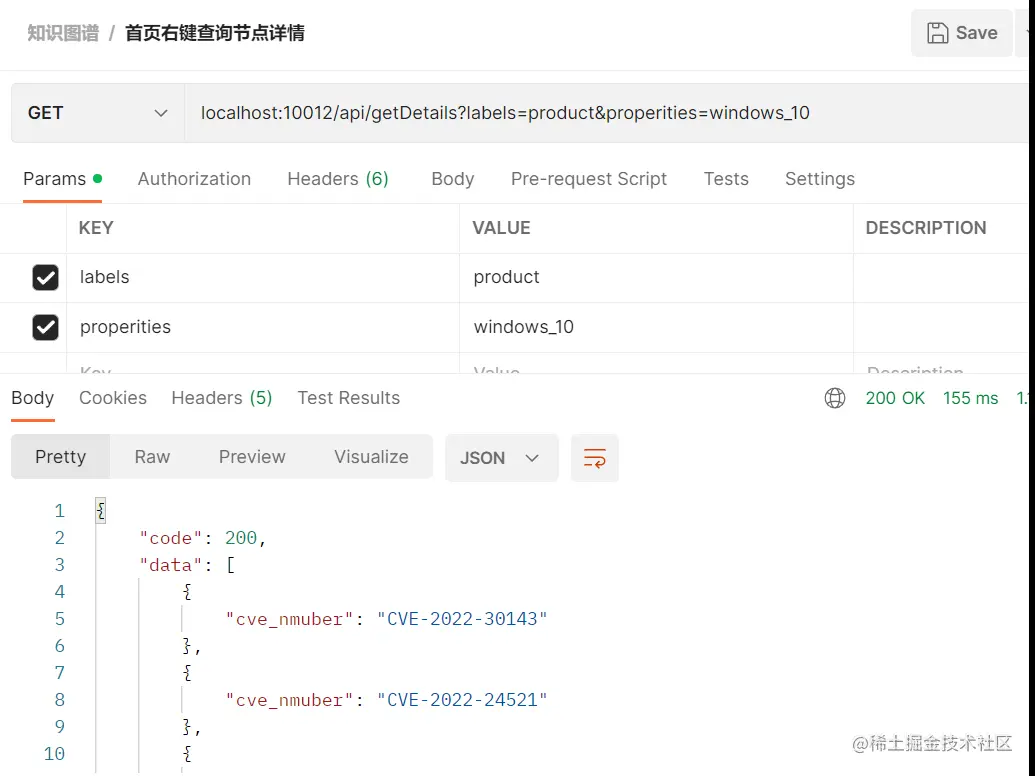Open the JSON format dropdown

click(x=502, y=458)
